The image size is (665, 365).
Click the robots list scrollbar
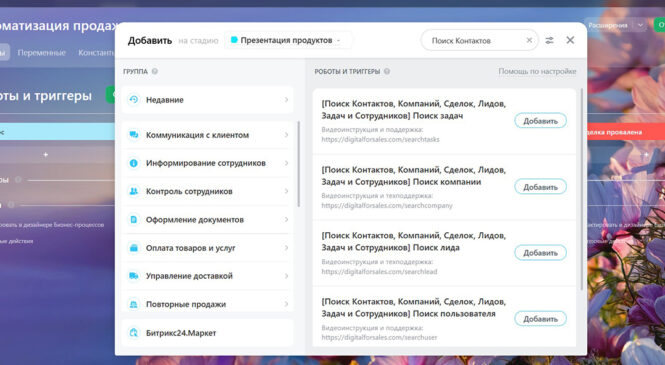[x=581, y=189]
